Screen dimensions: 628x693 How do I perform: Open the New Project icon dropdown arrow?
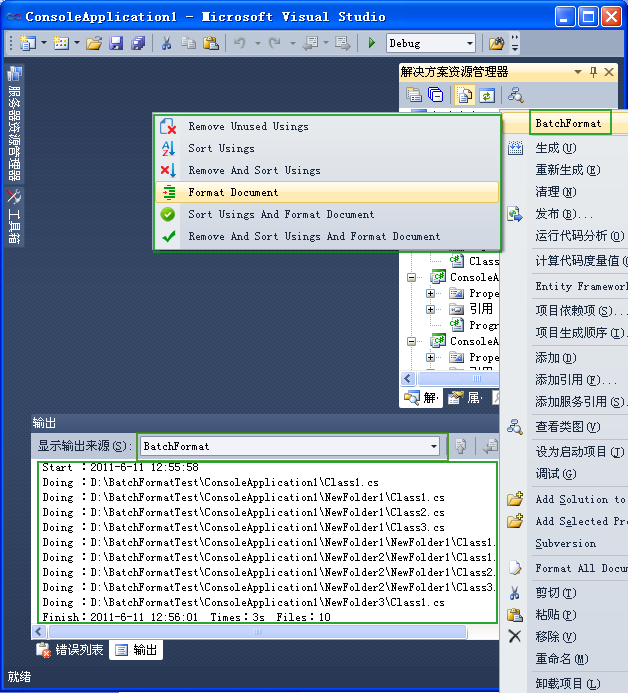[44, 43]
